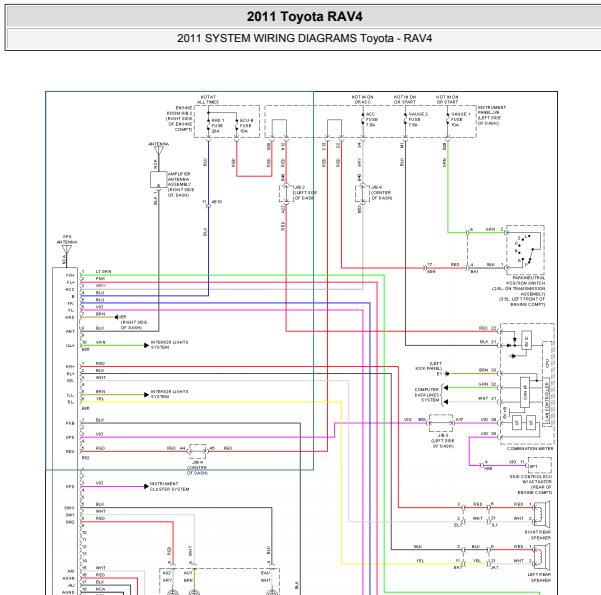
Task: Click the 'COMBINATION METER' label
Action: point(530,448)
